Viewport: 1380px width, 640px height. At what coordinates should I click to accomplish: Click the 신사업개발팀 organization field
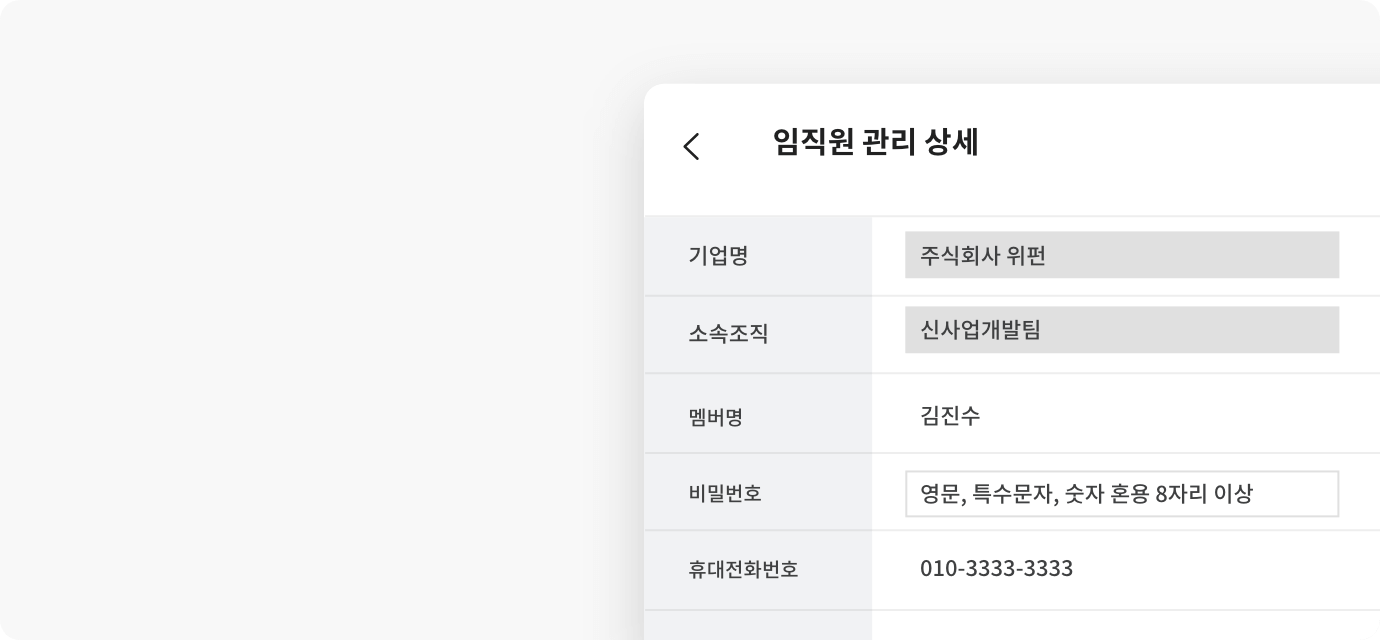click(1122, 330)
